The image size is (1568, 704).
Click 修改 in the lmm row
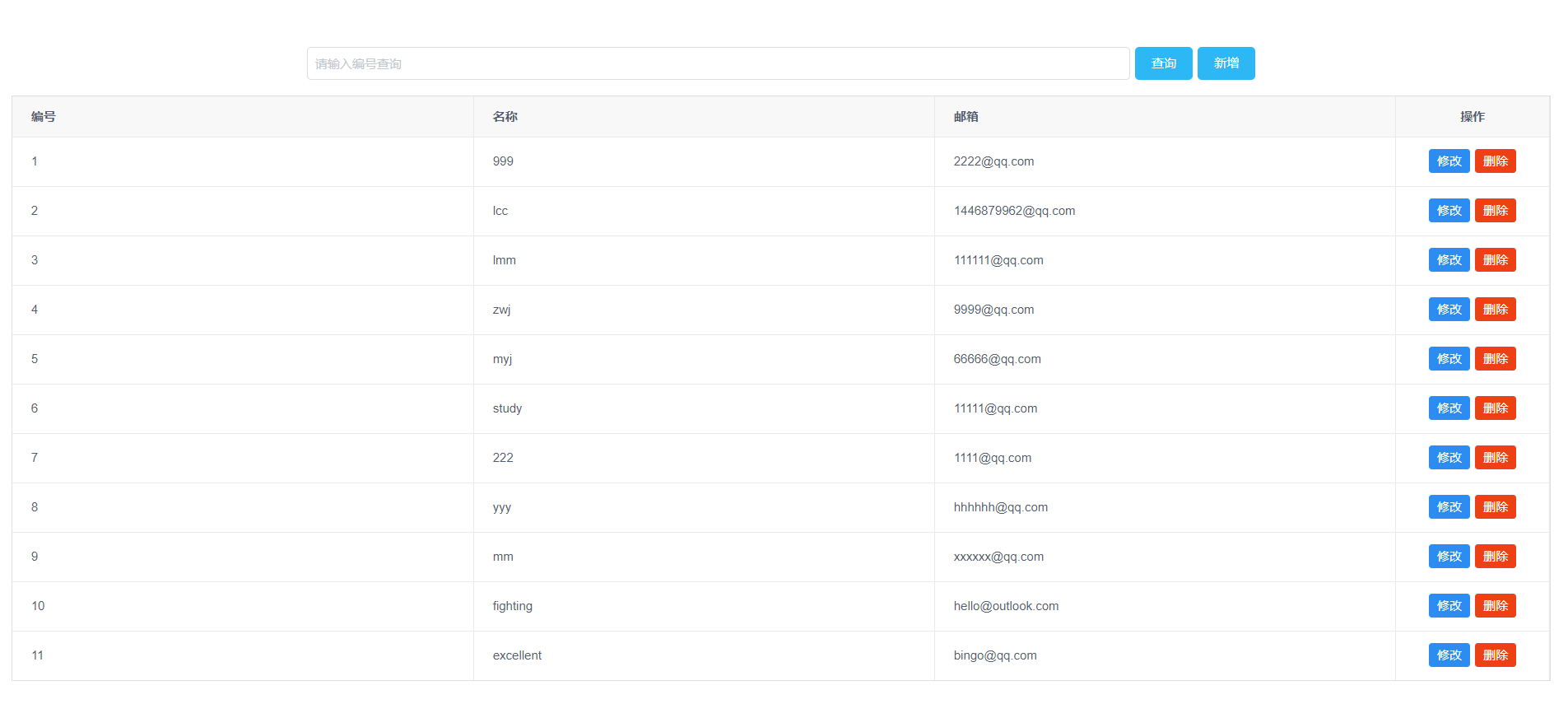tap(1449, 260)
